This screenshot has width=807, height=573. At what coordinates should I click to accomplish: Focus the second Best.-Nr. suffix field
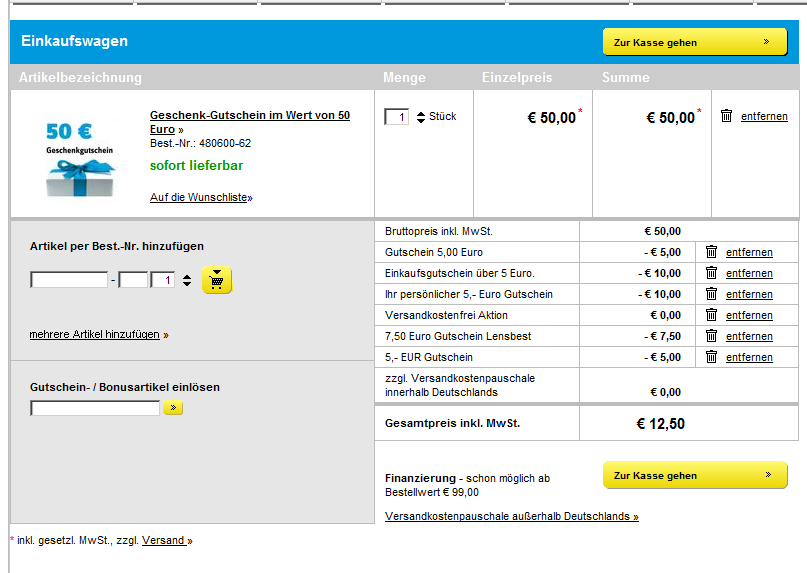[x=133, y=280]
